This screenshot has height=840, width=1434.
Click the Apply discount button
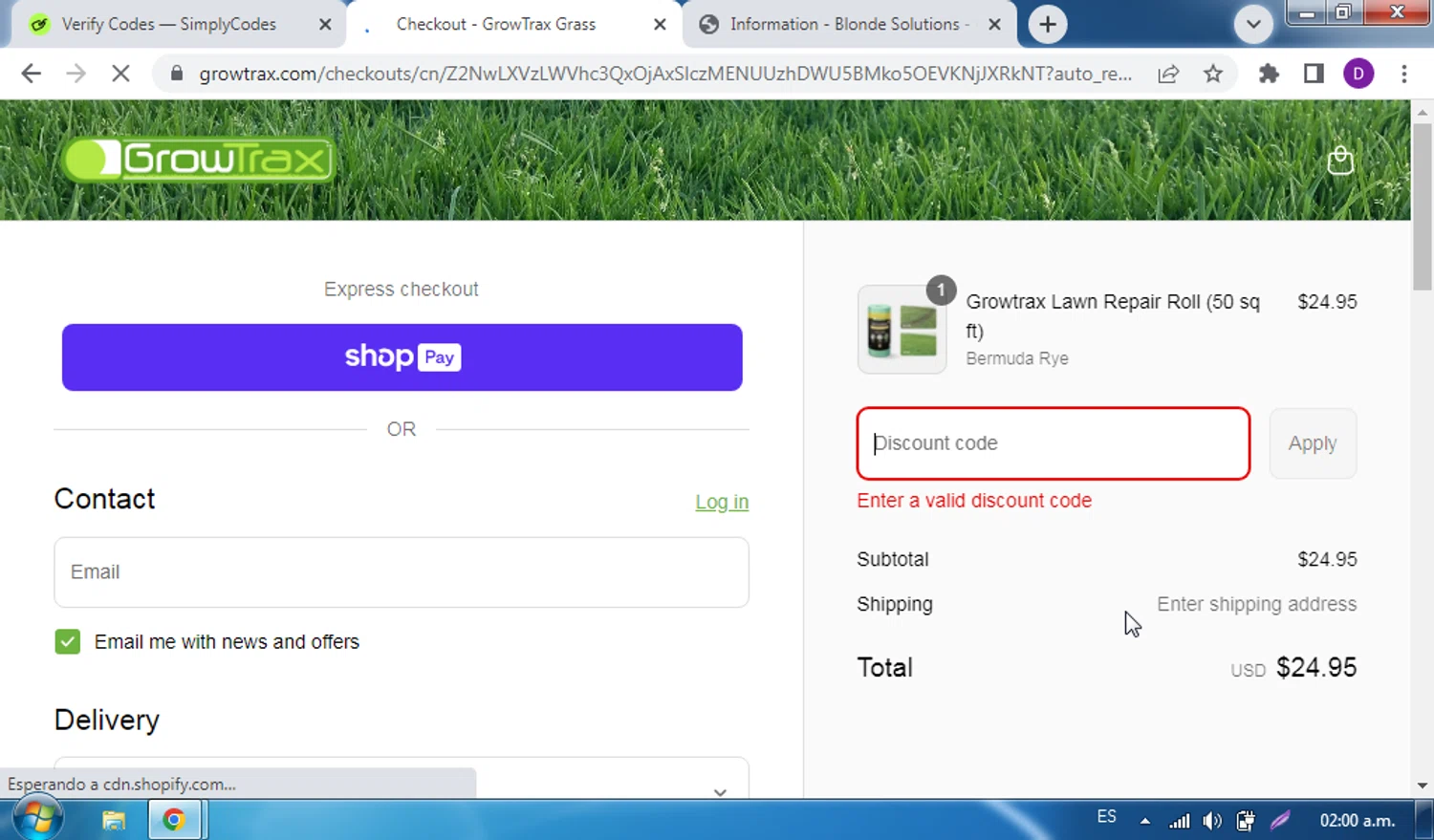(1313, 443)
